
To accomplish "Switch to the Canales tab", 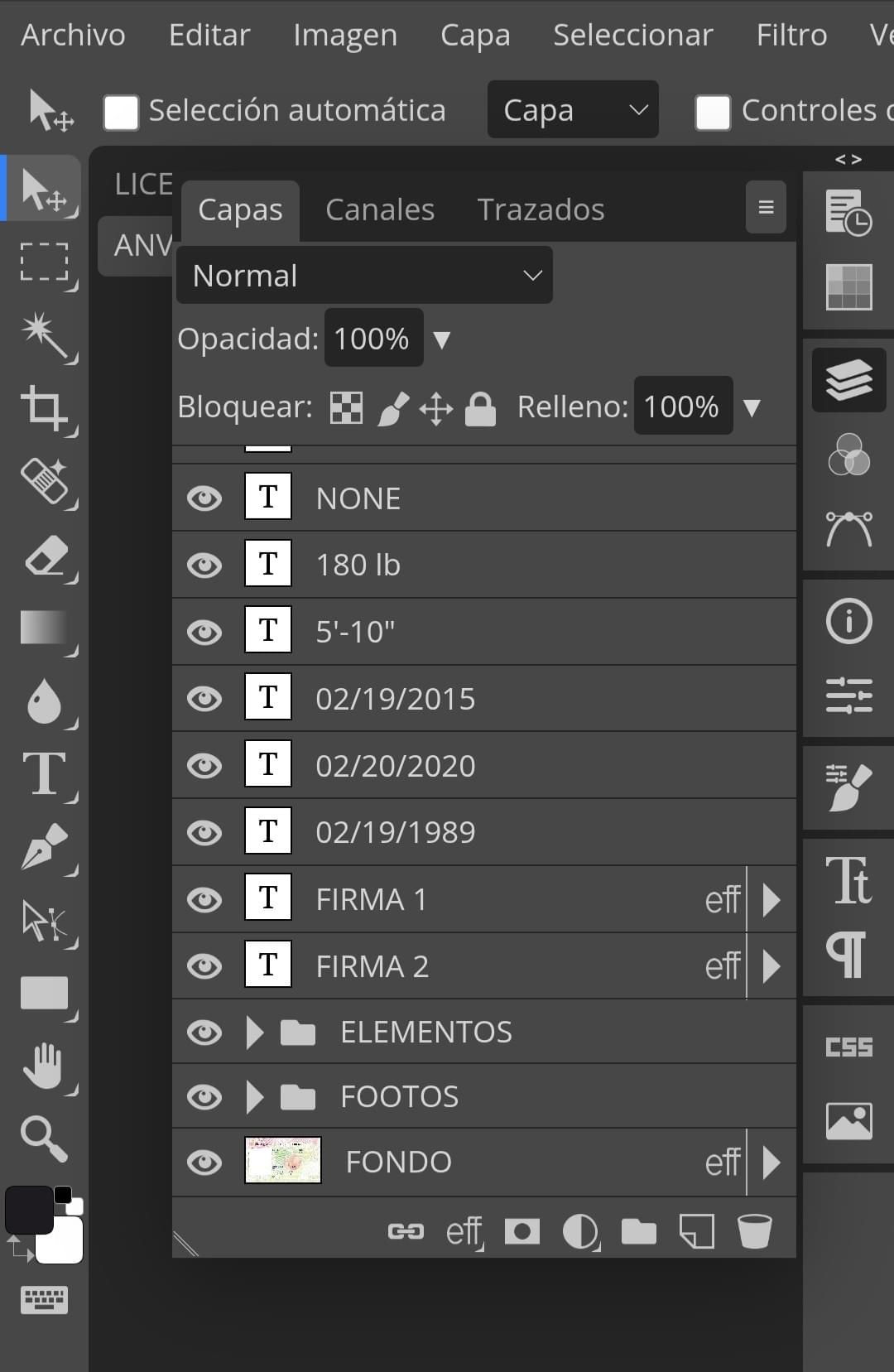I will click(380, 210).
